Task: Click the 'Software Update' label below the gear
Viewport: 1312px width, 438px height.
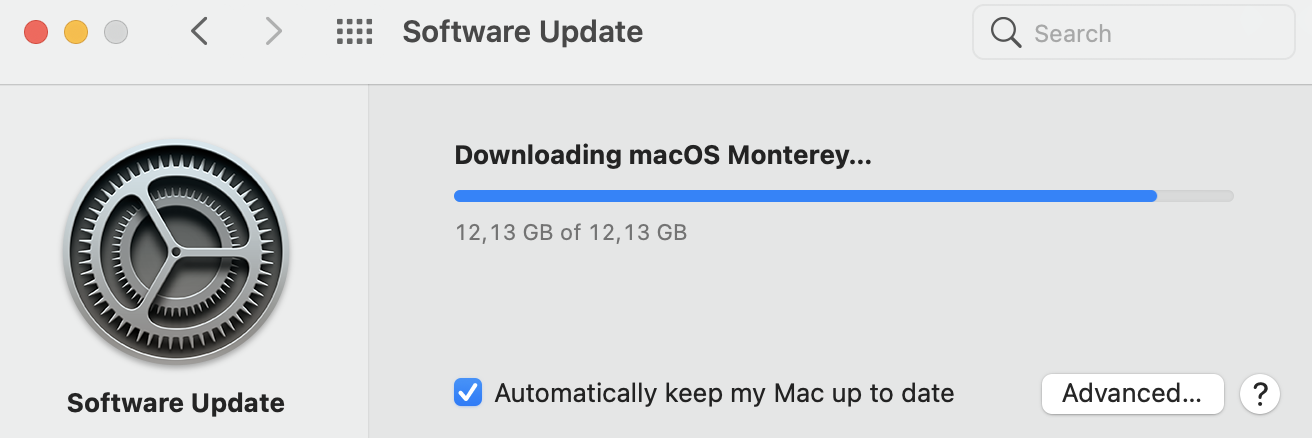Action: (176, 404)
